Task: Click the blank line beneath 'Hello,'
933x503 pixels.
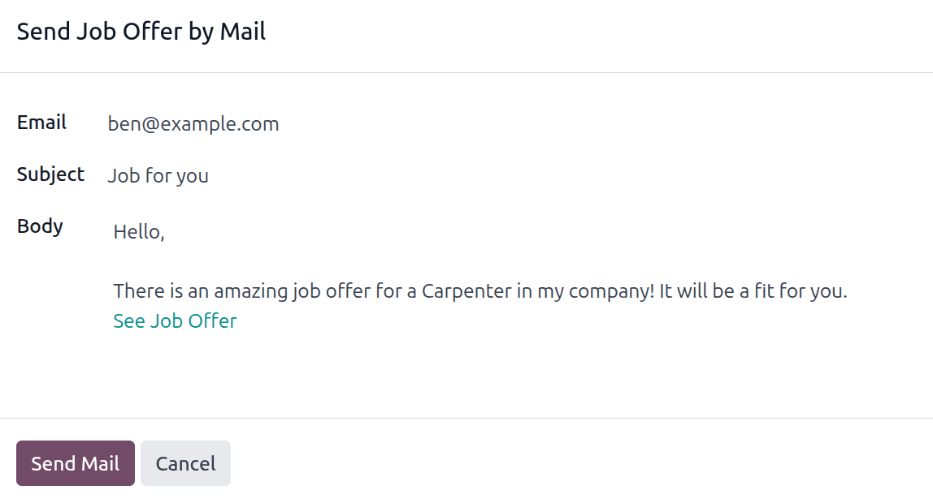Action: [300, 262]
